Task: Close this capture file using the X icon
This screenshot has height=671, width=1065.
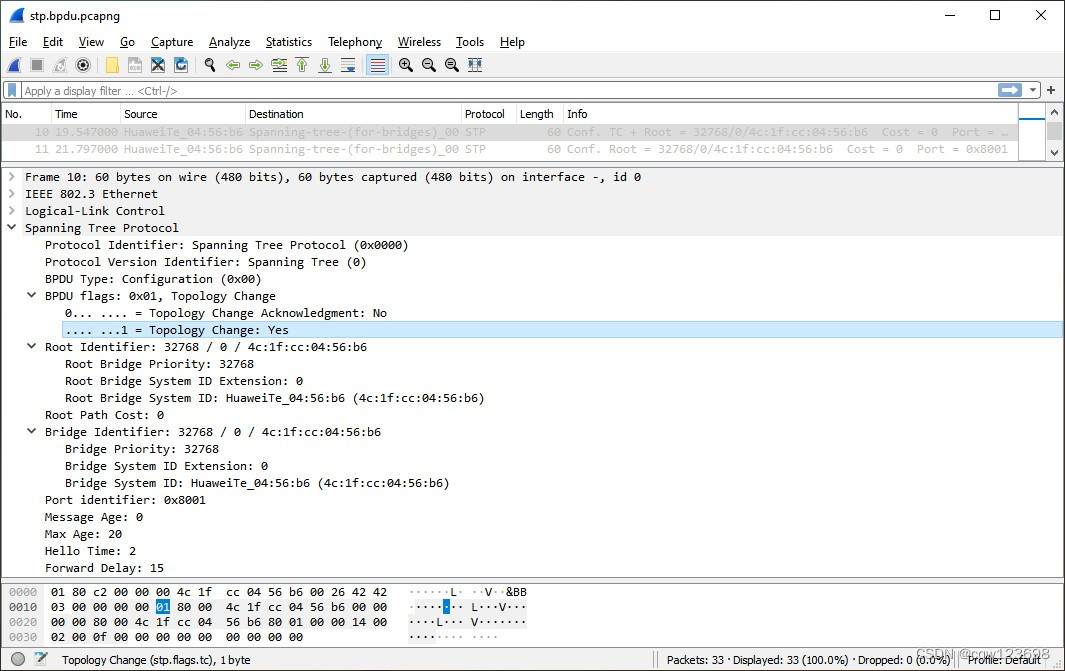Action: [x=158, y=65]
